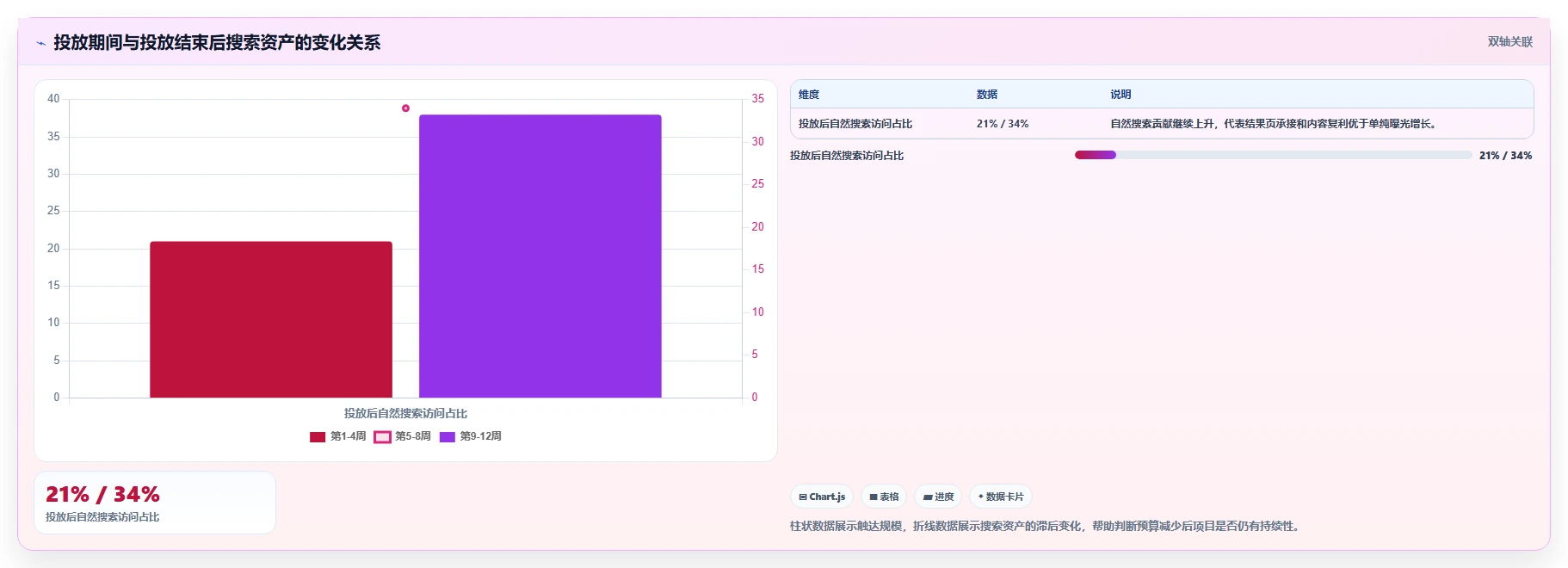This screenshot has width=1568, height=568.
Task: Click the pink data point above the chart
Action: click(405, 108)
